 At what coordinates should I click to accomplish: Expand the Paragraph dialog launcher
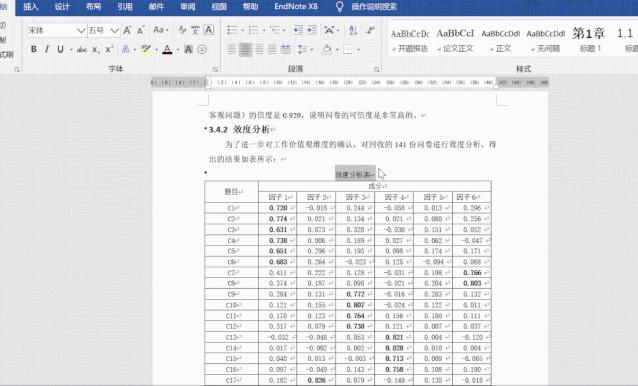coord(377,69)
